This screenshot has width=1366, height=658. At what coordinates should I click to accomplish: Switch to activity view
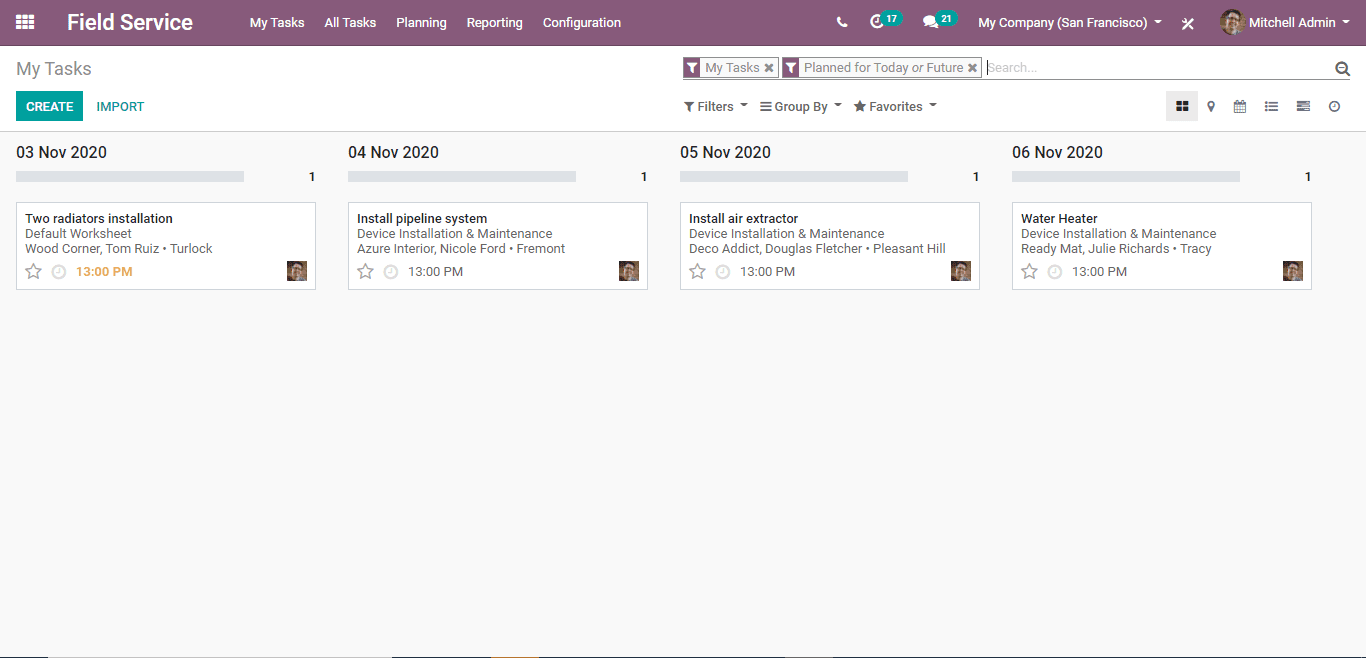[1334, 106]
